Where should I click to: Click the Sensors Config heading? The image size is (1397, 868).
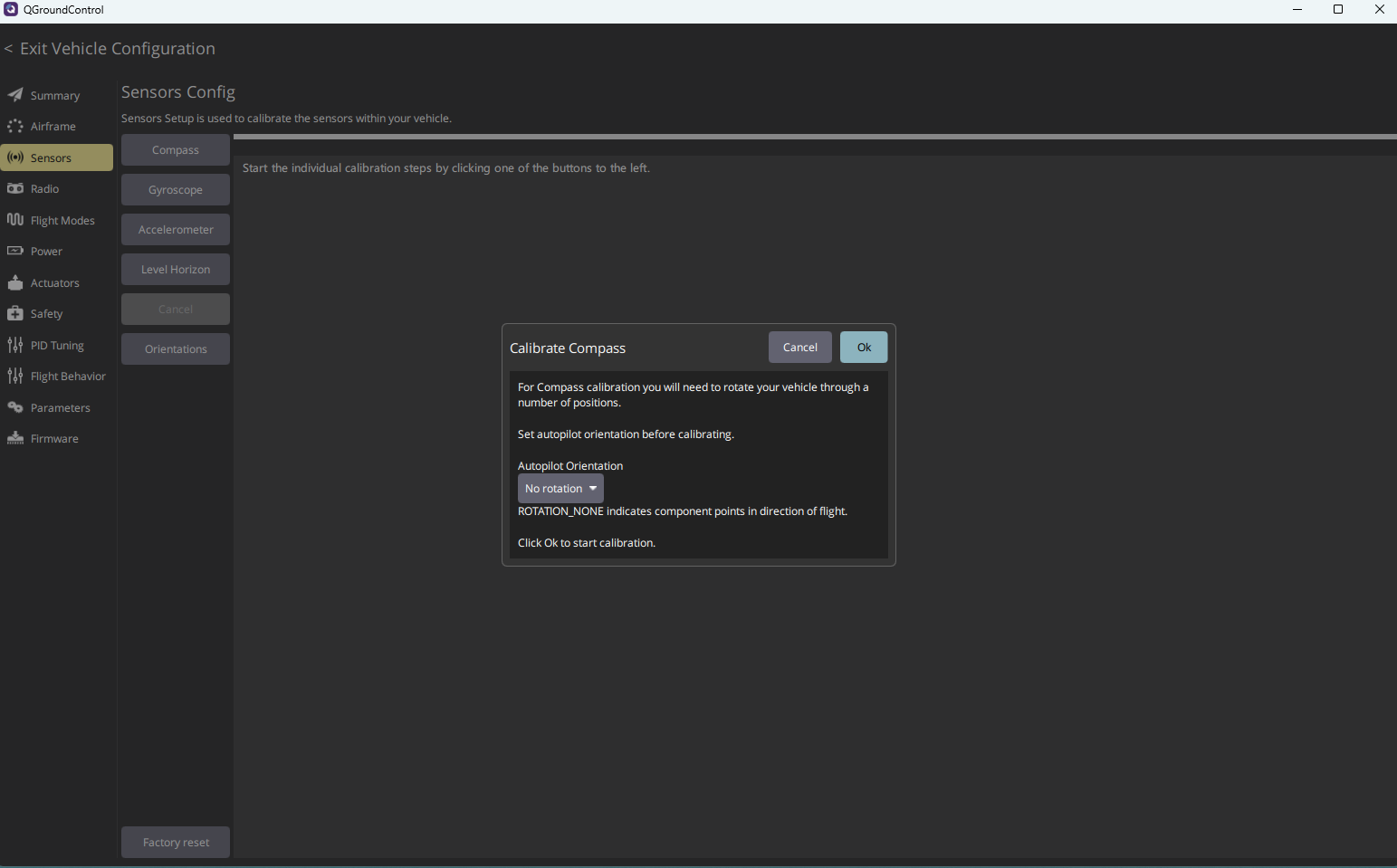pyautogui.click(x=178, y=92)
